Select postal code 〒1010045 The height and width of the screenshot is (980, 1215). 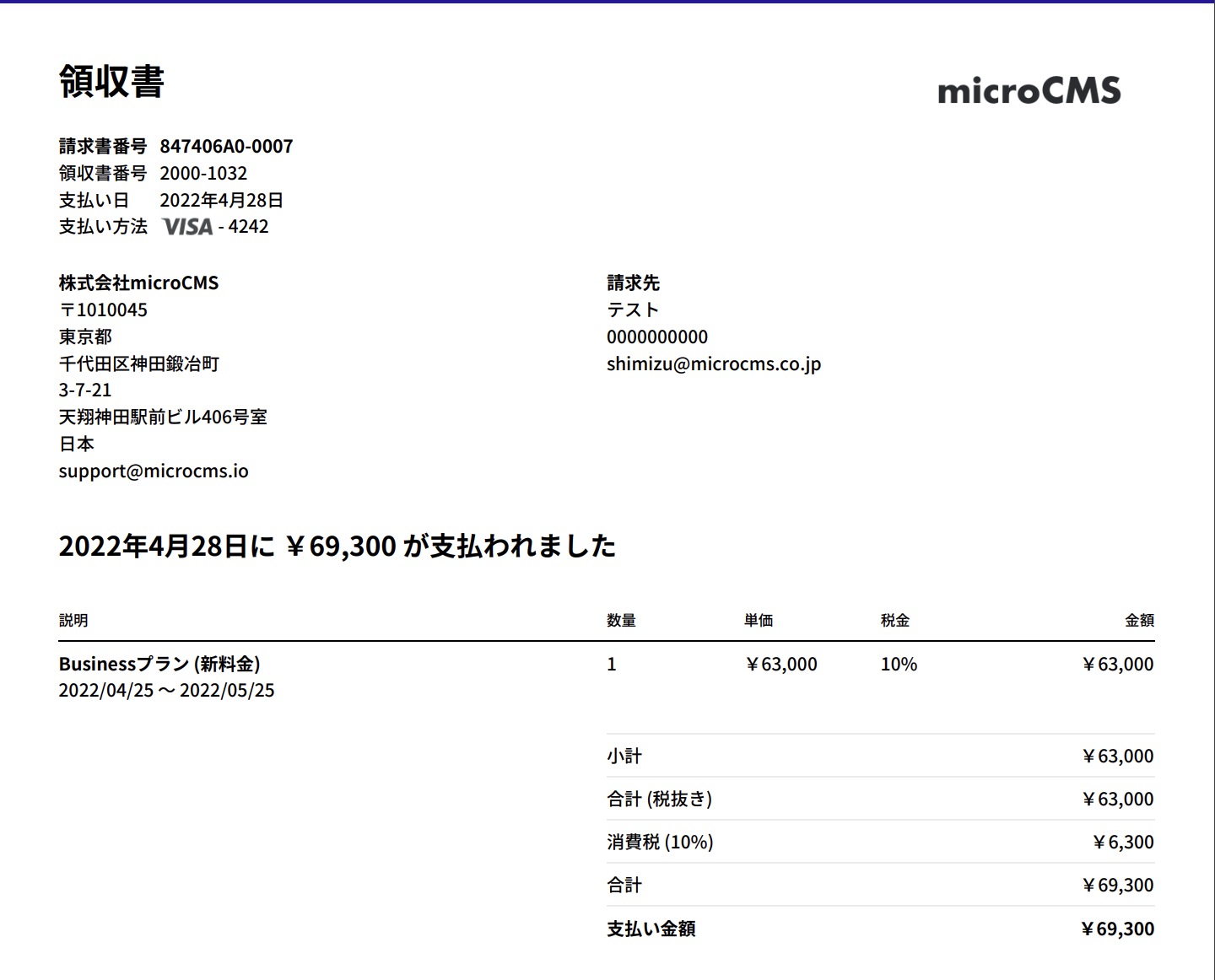pyautogui.click(x=103, y=310)
